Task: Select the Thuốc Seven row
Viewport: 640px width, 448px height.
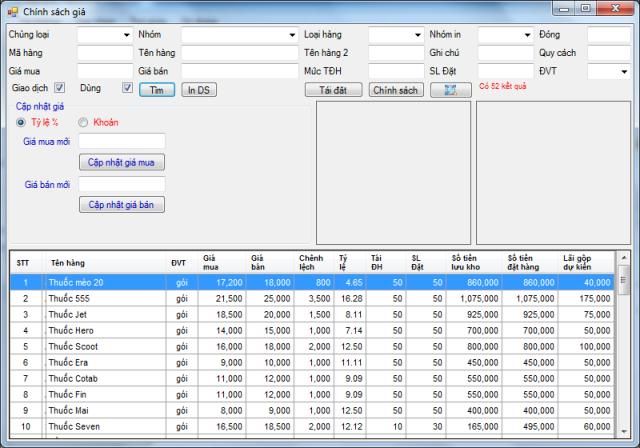Action: click(312, 426)
